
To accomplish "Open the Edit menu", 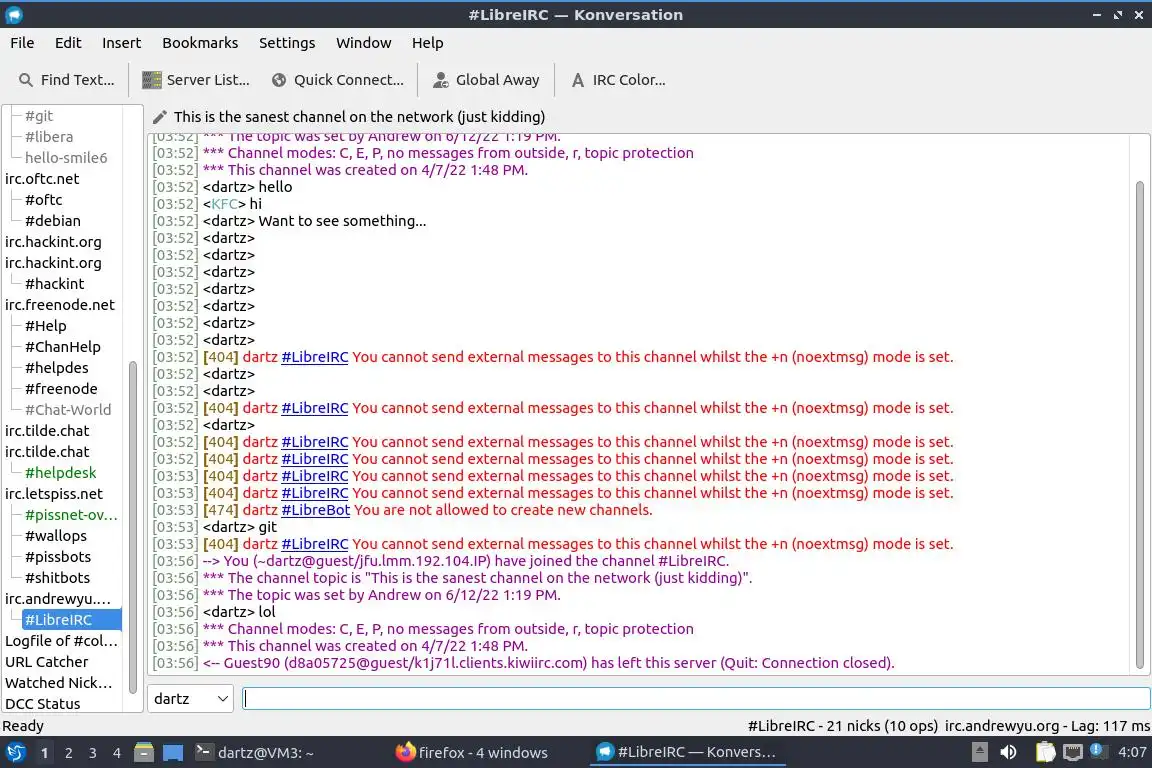I will [68, 43].
